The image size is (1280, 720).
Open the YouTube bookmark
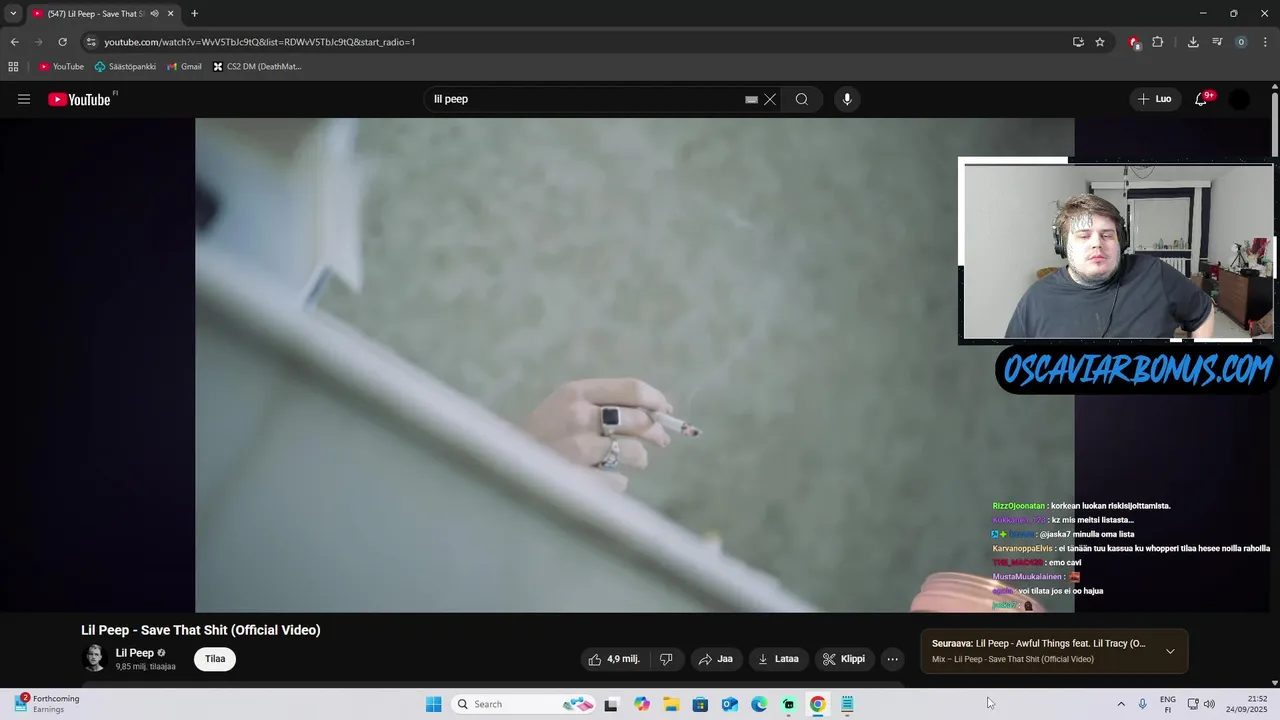tap(61, 67)
